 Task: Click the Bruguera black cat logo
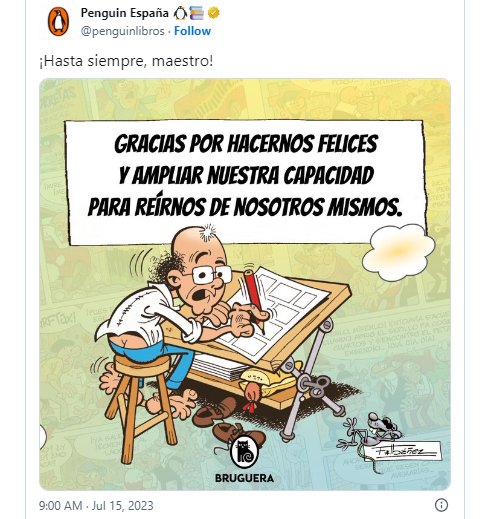coord(244,453)
